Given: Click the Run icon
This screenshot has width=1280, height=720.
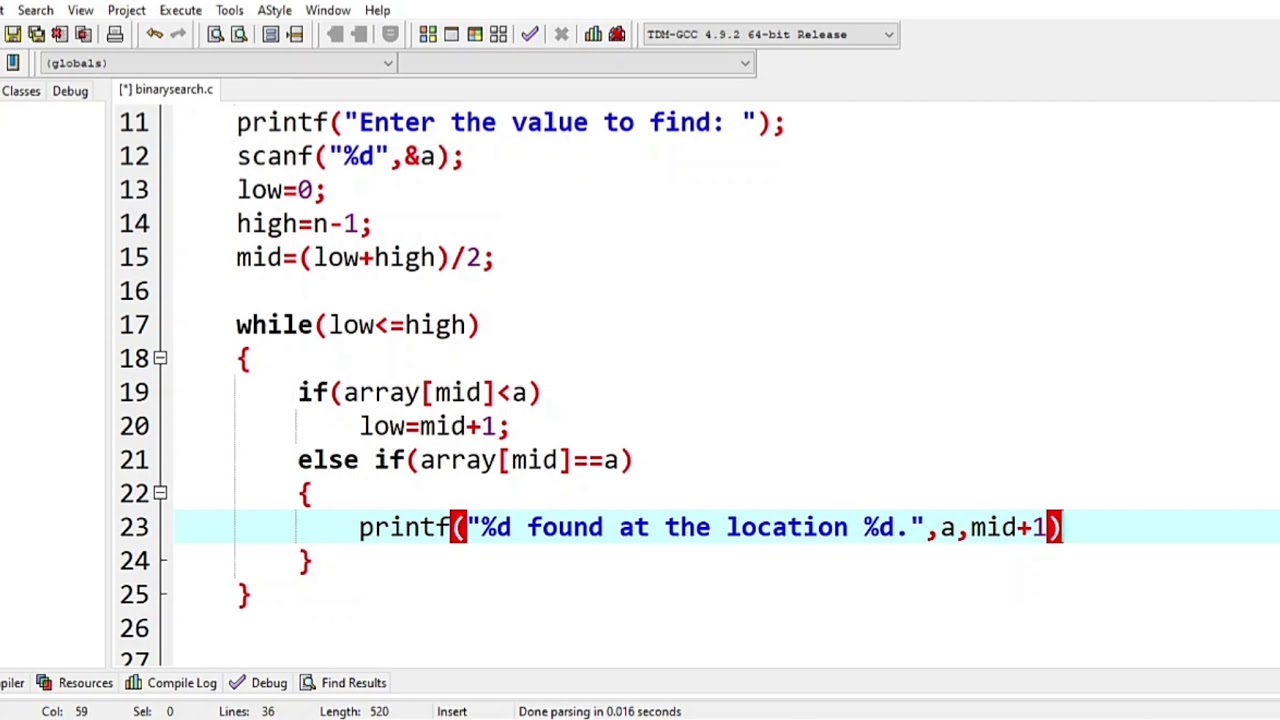Looking at the screenshot, I should tap(451, 34).
